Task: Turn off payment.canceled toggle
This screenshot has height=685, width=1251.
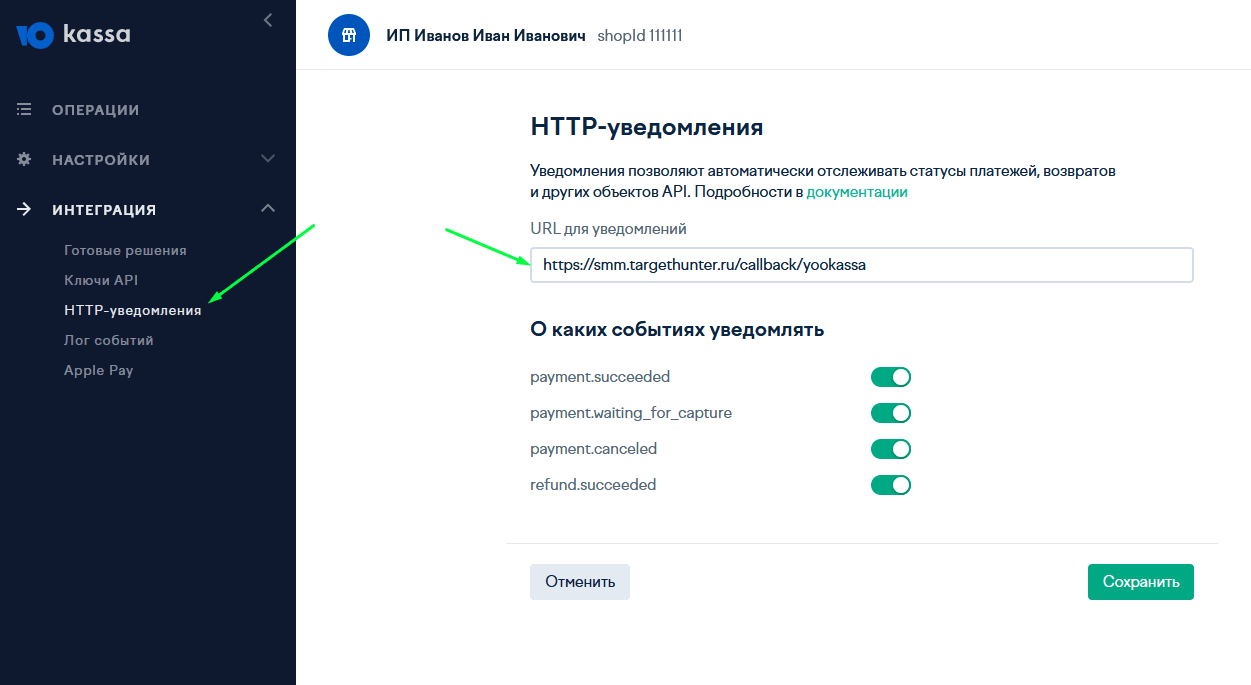Action: click(890, 449)
